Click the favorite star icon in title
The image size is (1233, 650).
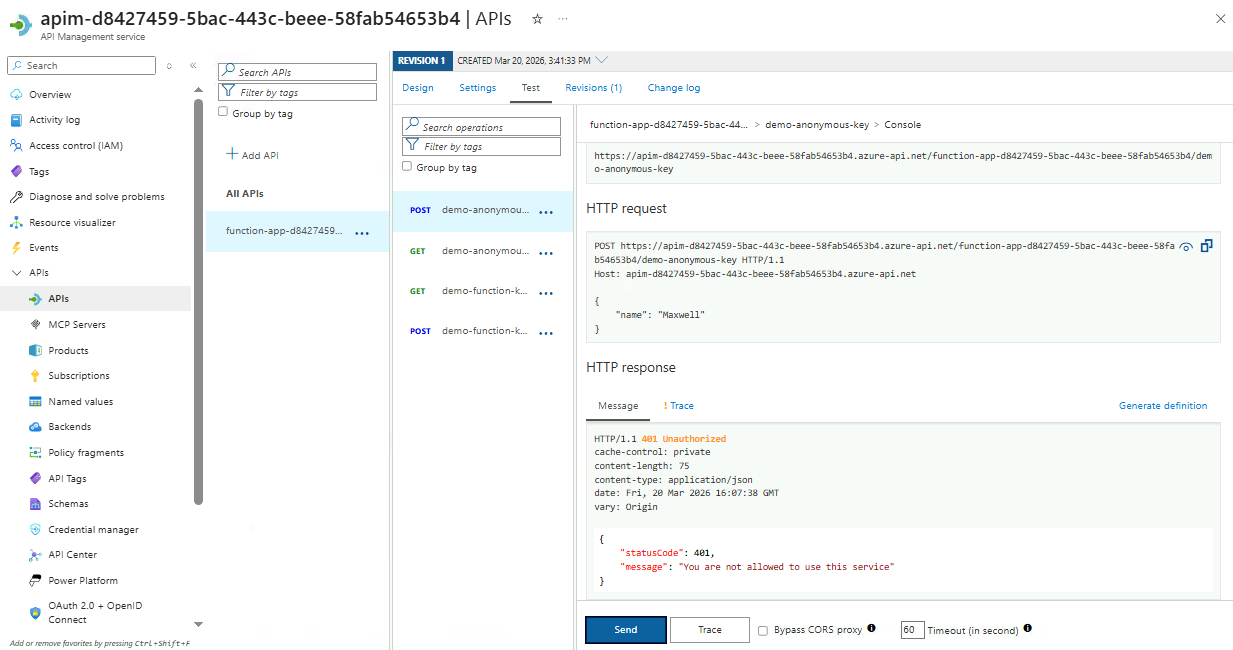click(x=537, y=19)
